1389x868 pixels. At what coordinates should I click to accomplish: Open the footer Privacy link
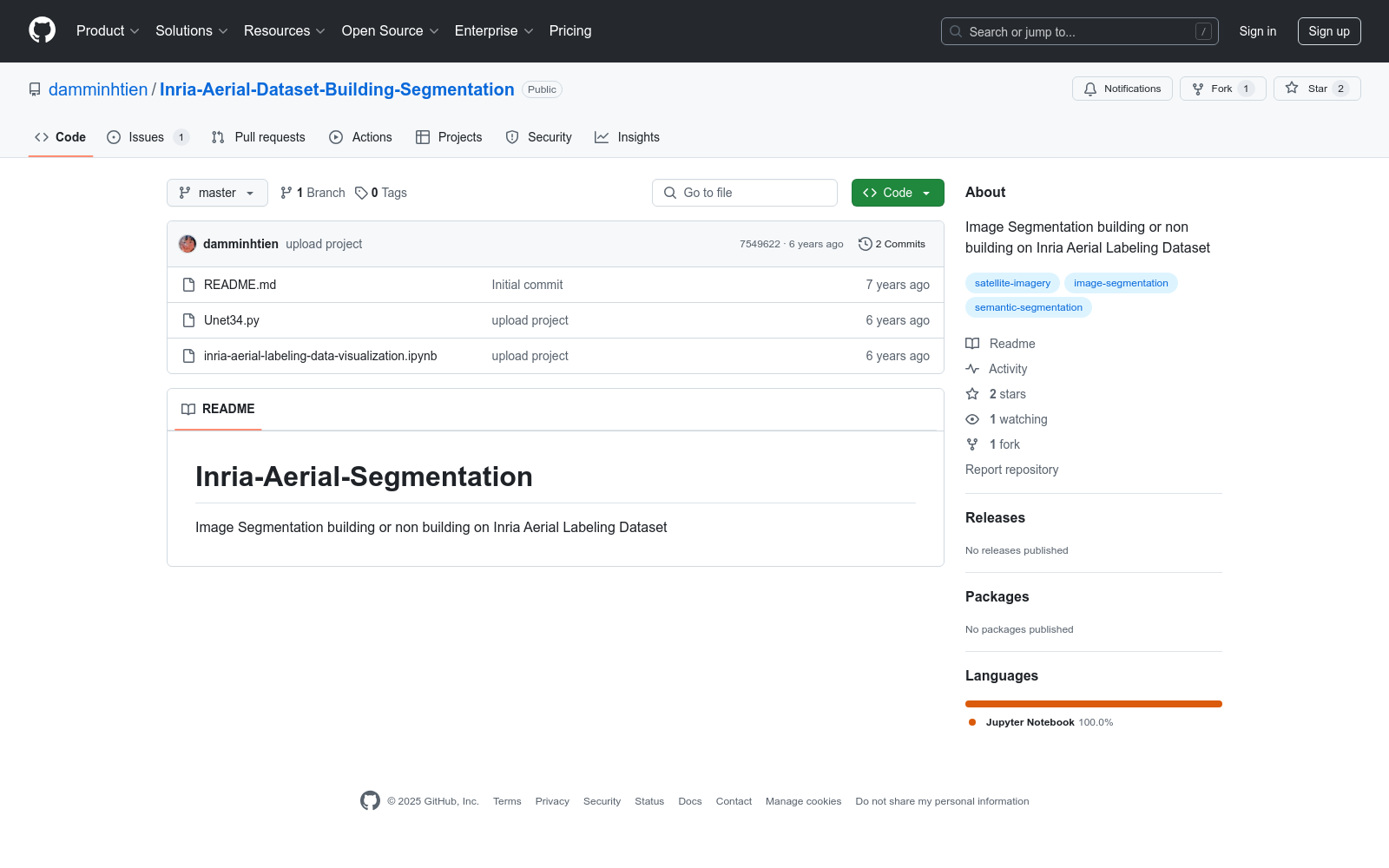click(552, 801)
